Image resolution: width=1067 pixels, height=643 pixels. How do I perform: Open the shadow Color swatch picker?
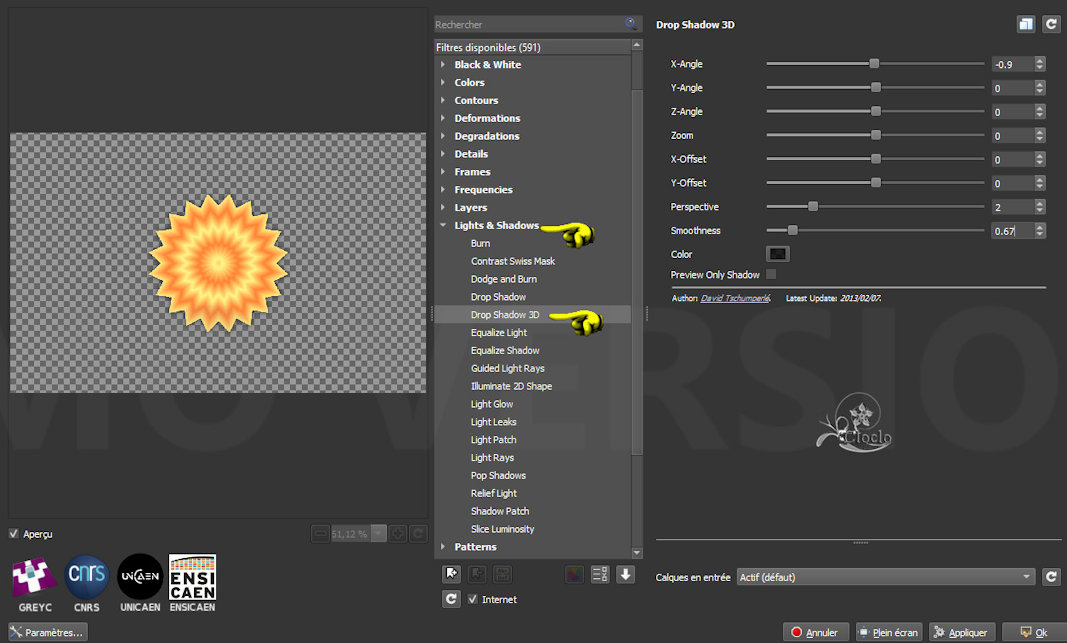point(777,254)
